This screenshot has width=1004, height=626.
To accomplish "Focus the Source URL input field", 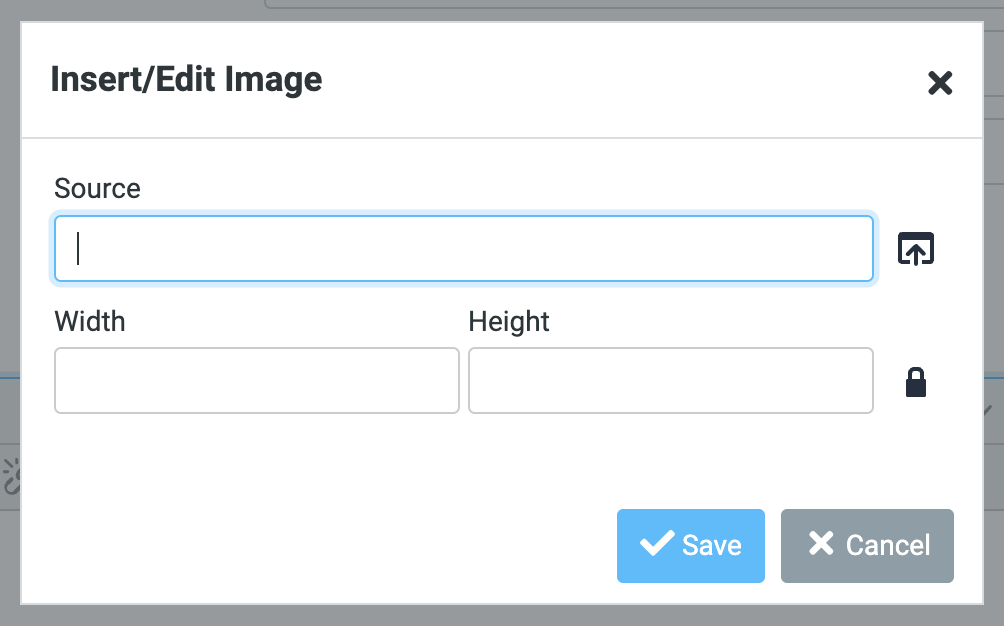I will 463,248.
